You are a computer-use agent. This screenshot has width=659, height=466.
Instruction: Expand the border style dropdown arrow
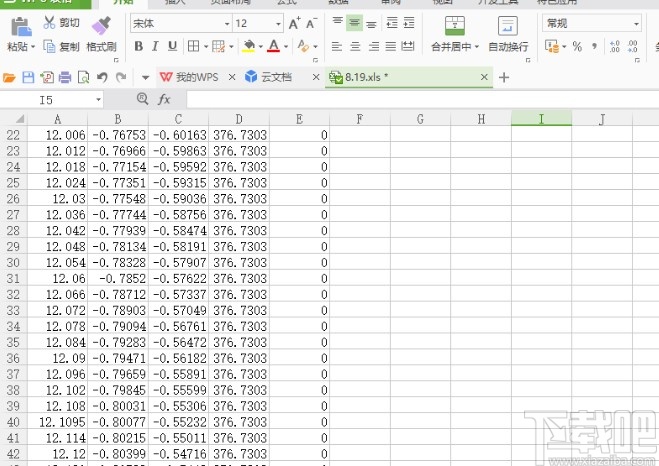[206, 47]
